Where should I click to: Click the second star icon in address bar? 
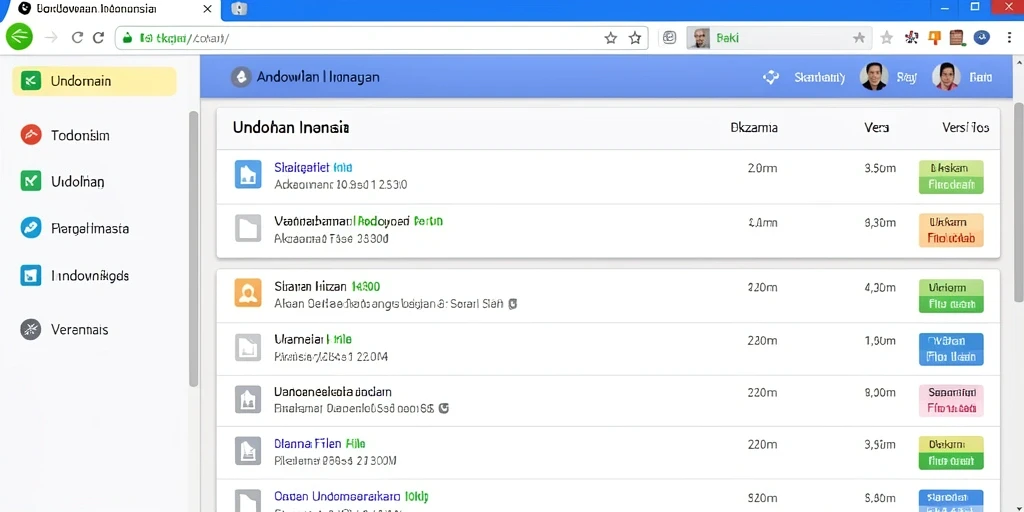pos(635,38)
